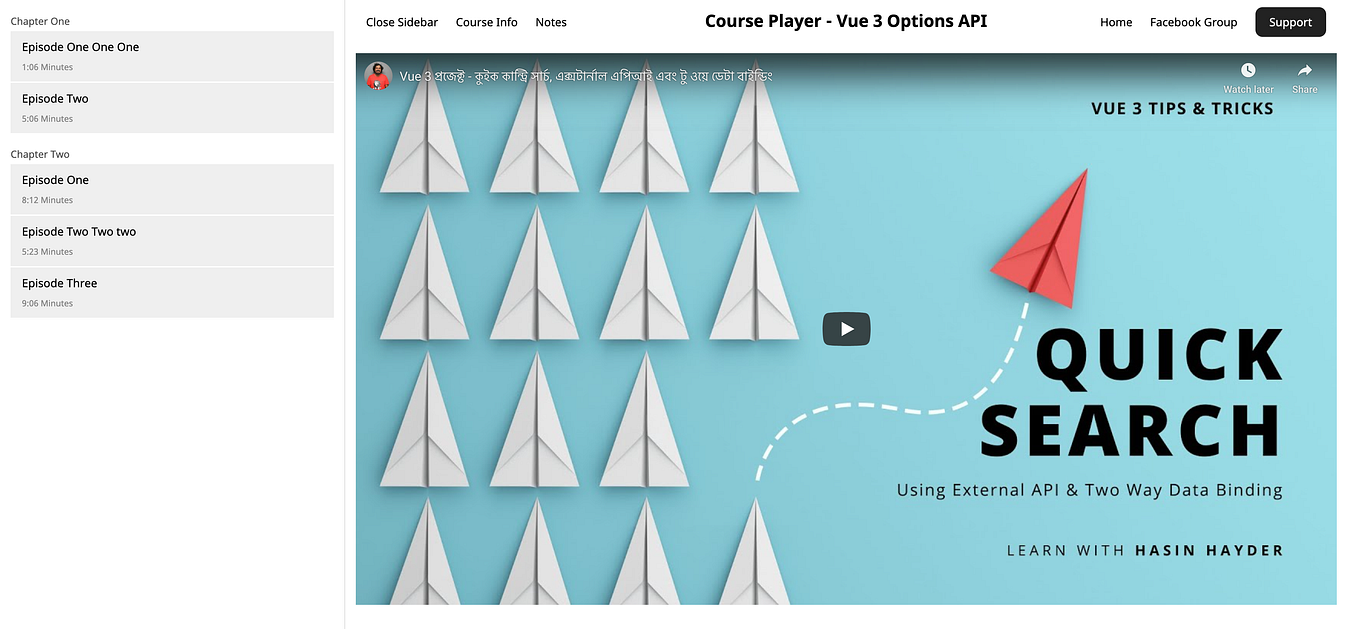The height and width of the screenshot is (629, 1358).
Task: Select Episode Two Two two
Action: [172, 241]
